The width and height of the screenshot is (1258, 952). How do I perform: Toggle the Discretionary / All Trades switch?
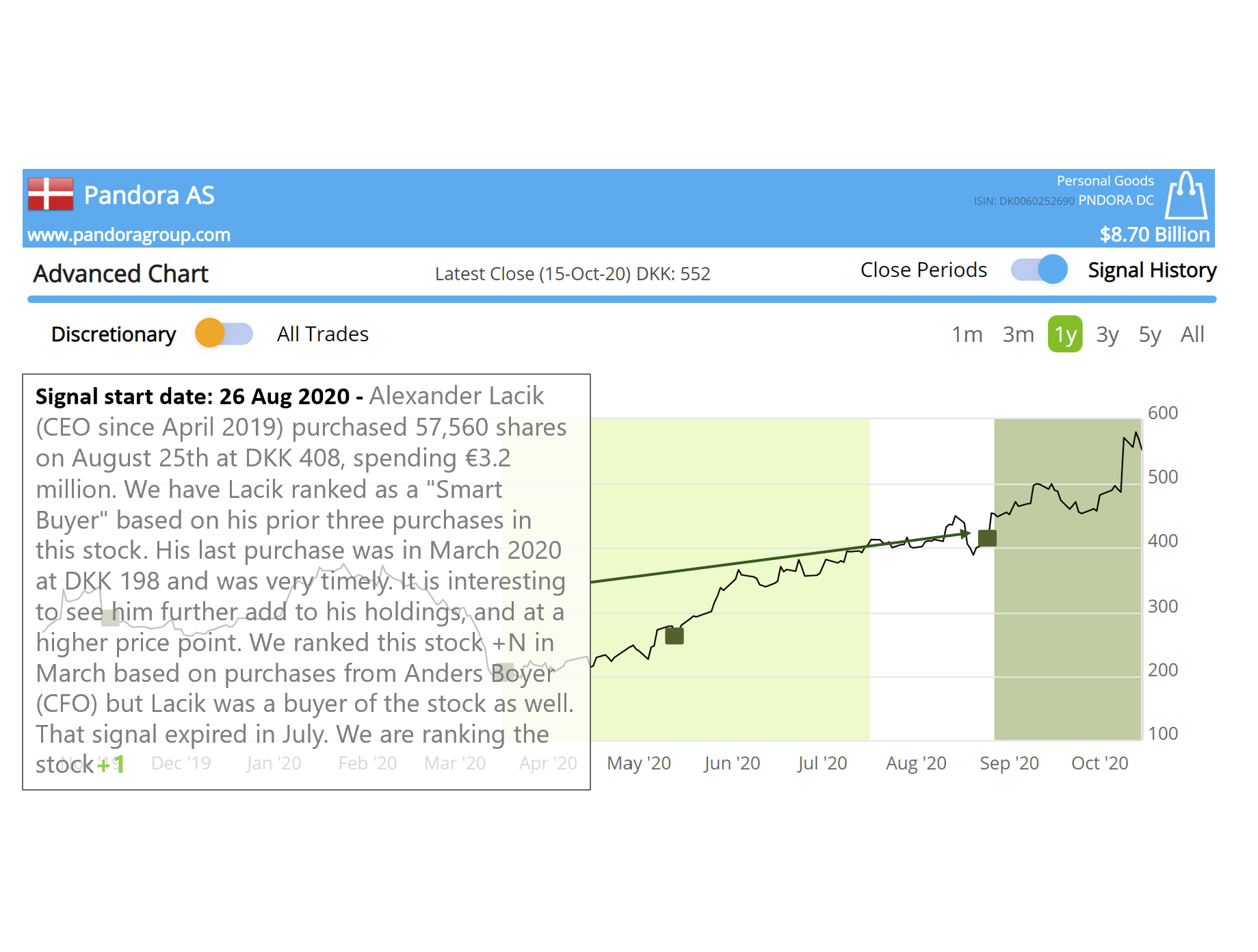tap(224, 334)
